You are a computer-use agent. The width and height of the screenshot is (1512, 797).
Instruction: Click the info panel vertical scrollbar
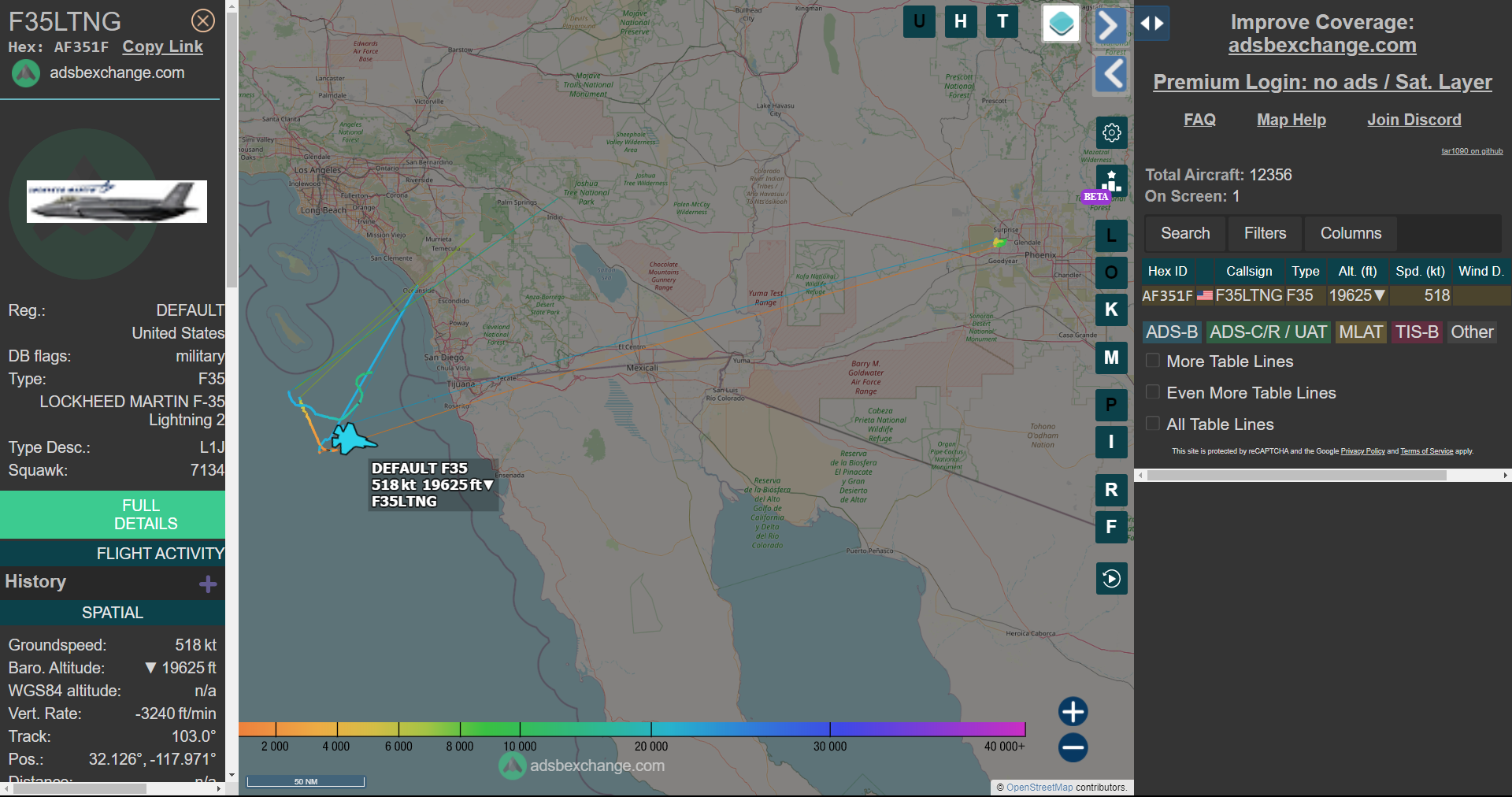(232, 150)
